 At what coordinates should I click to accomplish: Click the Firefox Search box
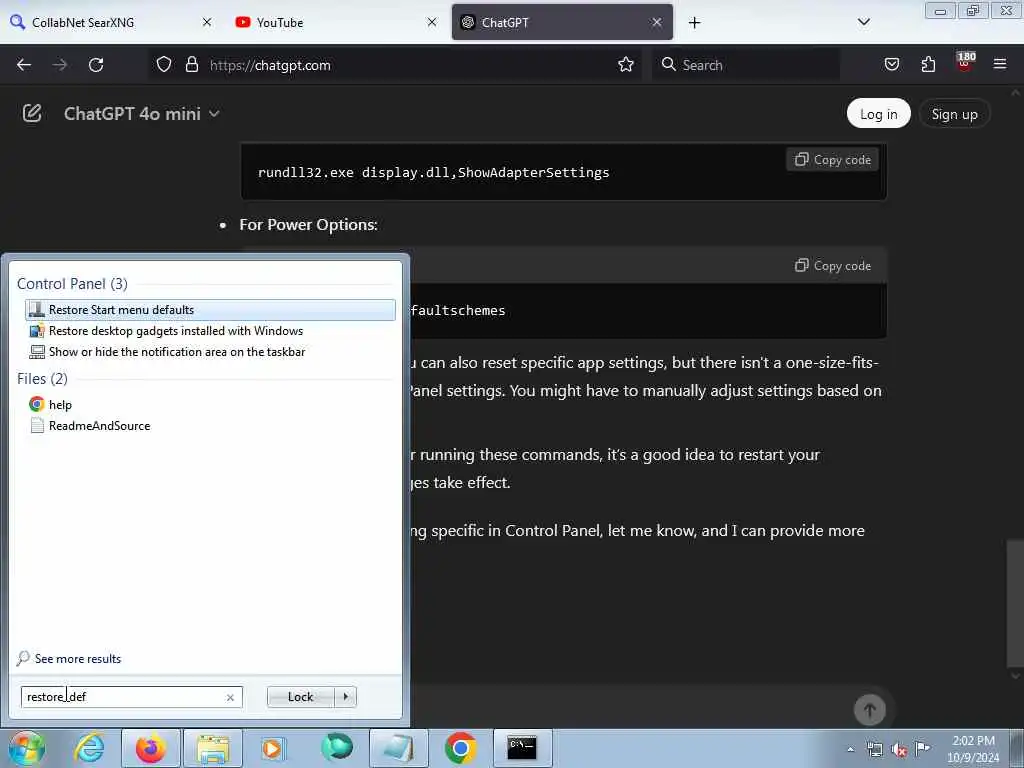pos(746,65)
